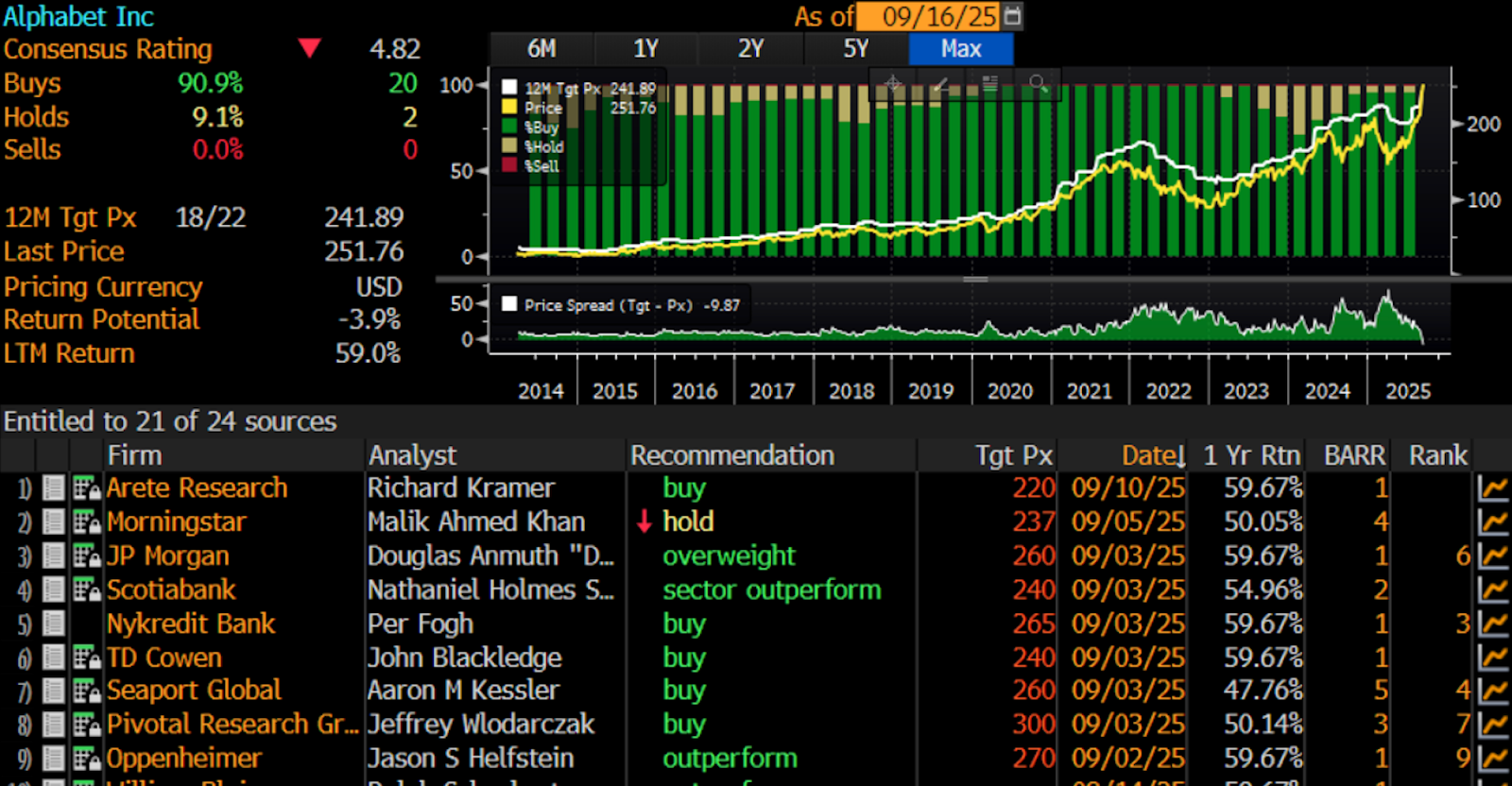This screenshot has height=786, width=1512.
Task: Open the chart icon for JP Morgan row
Action: (1493, 556)
